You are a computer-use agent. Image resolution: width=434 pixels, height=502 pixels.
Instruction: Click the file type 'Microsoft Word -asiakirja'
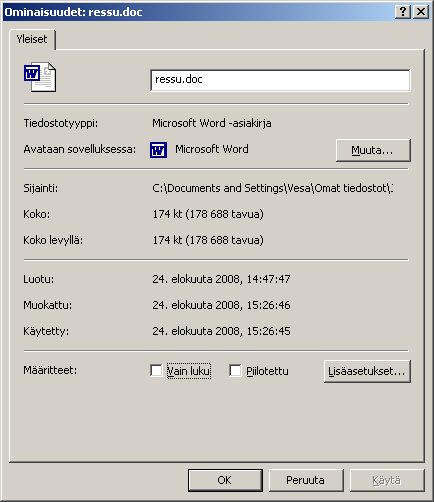(x=212, y=123)
